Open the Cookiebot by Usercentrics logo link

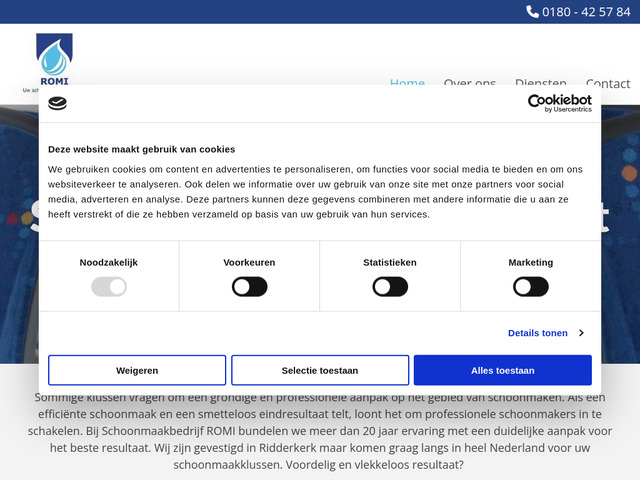[559, 103]
